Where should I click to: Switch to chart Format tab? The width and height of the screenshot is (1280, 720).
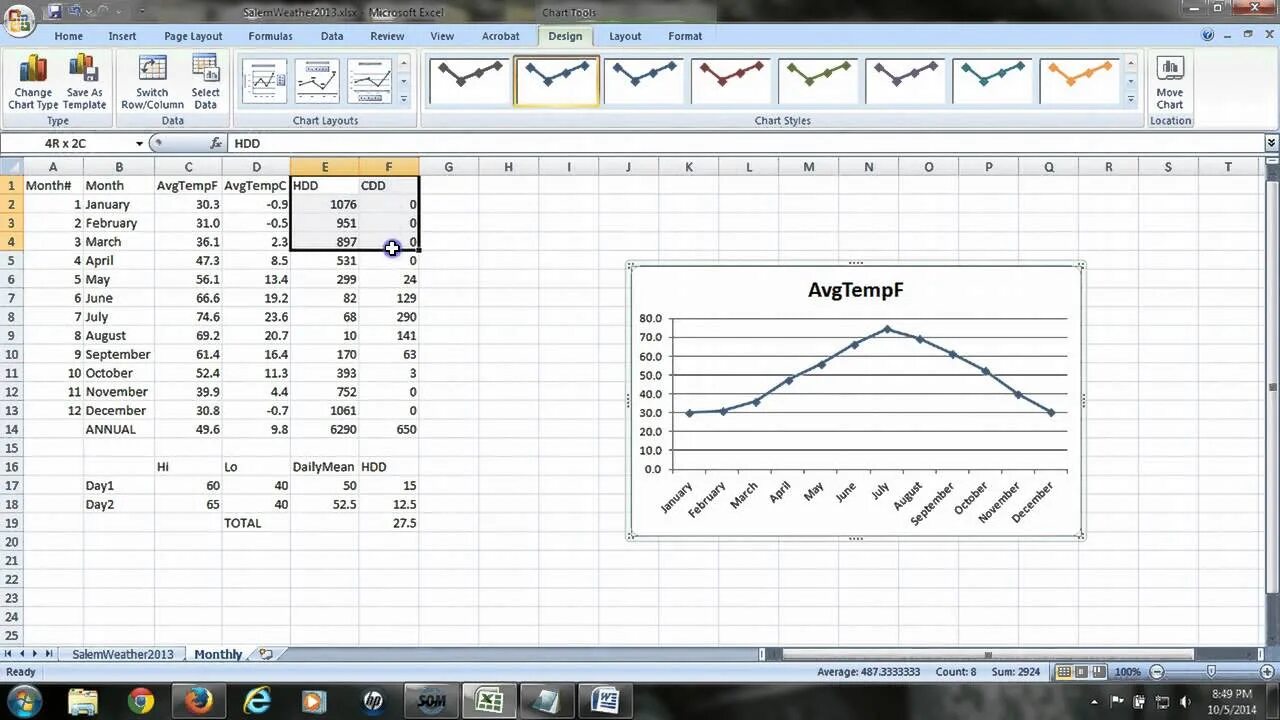(685, 36)
